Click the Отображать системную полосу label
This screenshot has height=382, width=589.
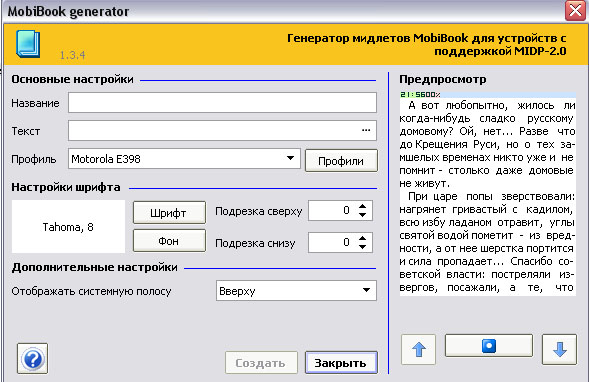coord(91,291)
